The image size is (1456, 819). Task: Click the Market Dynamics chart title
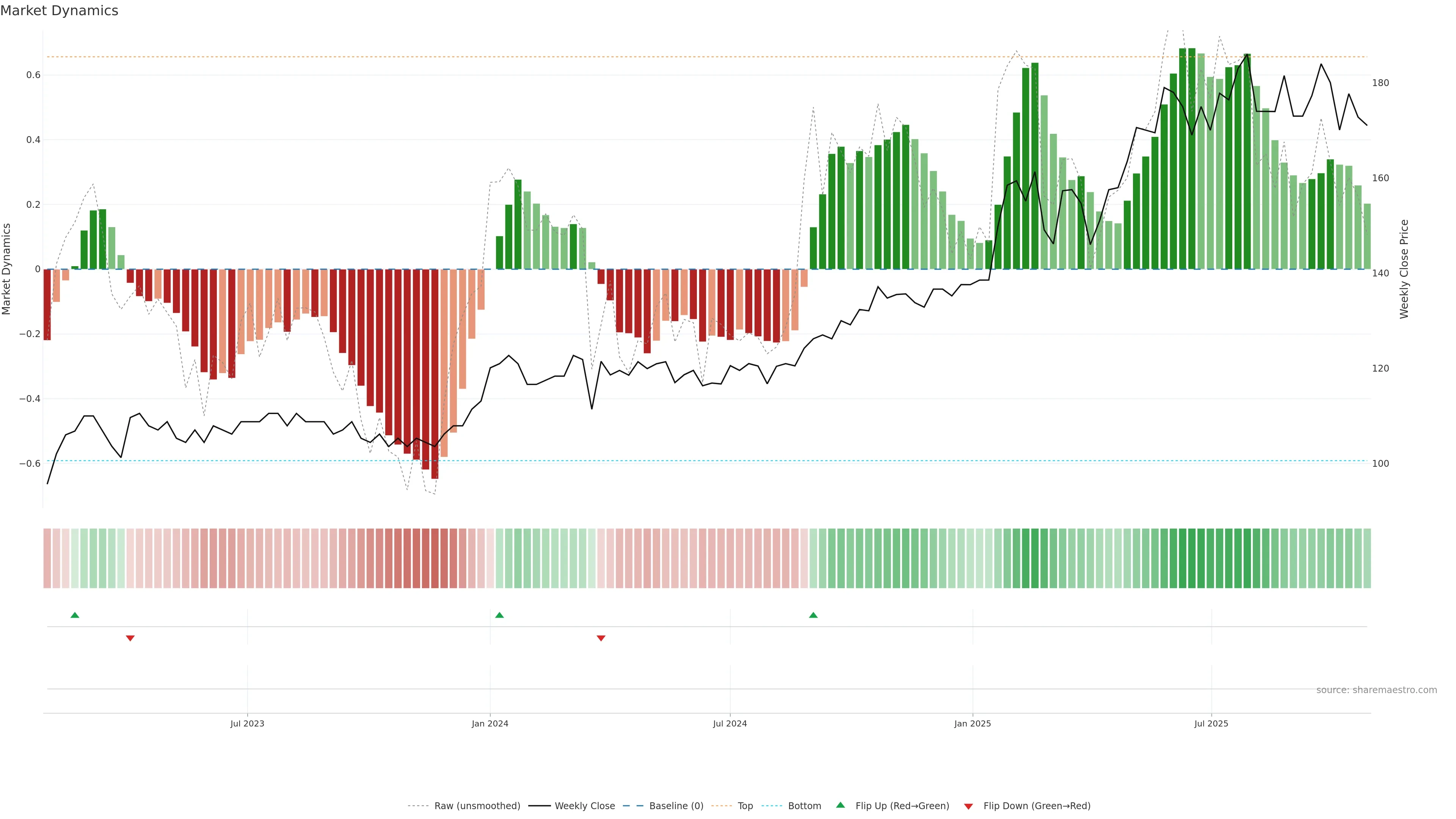60,11
